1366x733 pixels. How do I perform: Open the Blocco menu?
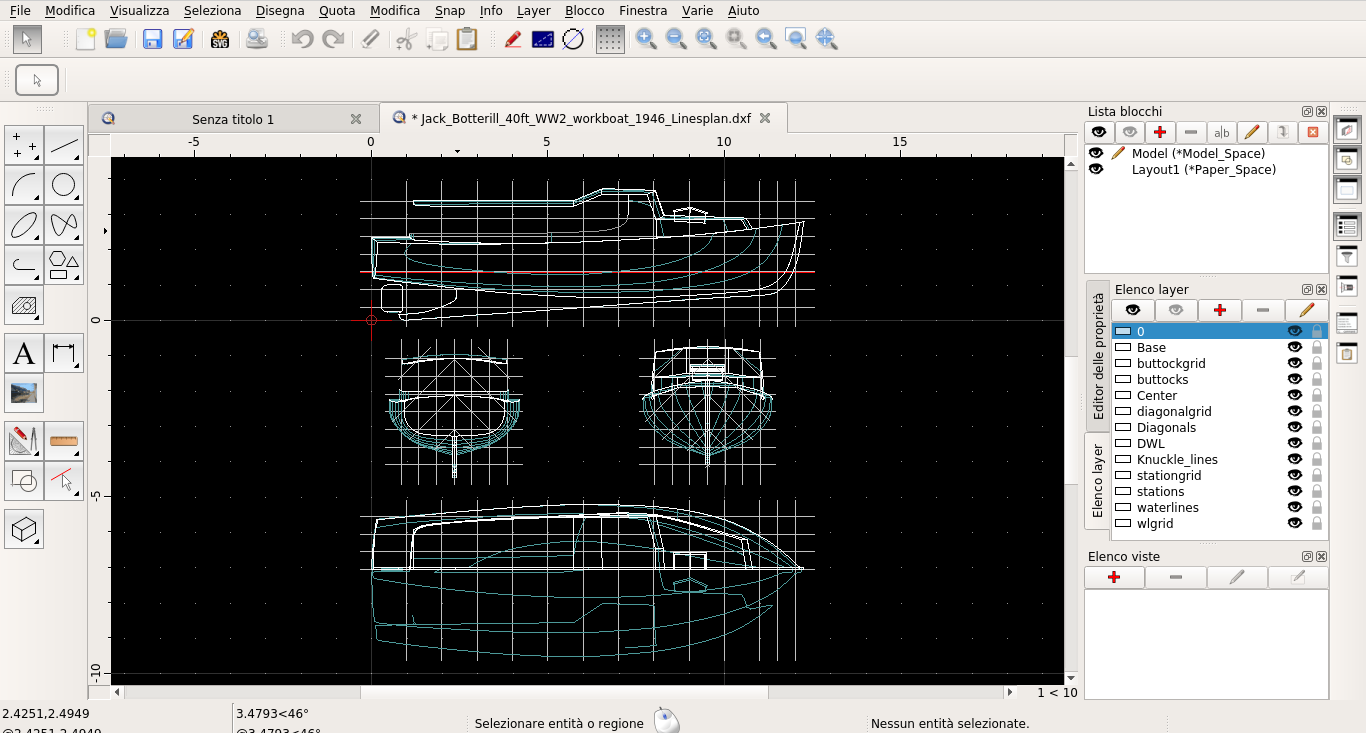click(584, 10)
